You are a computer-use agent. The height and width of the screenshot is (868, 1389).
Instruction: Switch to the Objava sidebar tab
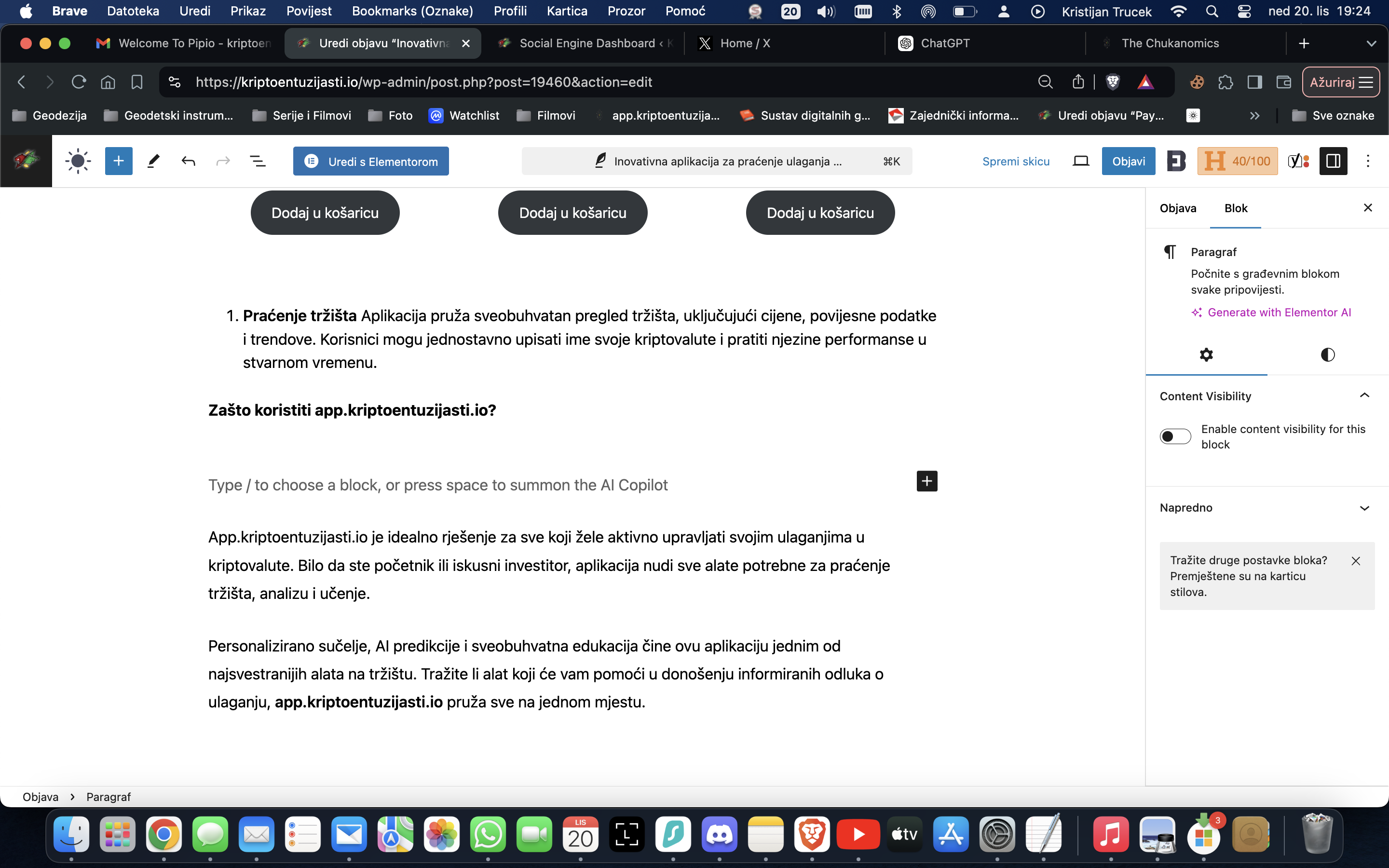click(x=1178, y=208)
